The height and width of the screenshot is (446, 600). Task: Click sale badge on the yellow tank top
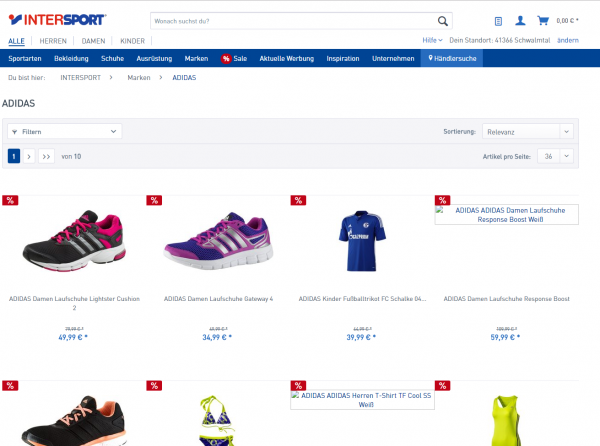click(x=442, y=386)
